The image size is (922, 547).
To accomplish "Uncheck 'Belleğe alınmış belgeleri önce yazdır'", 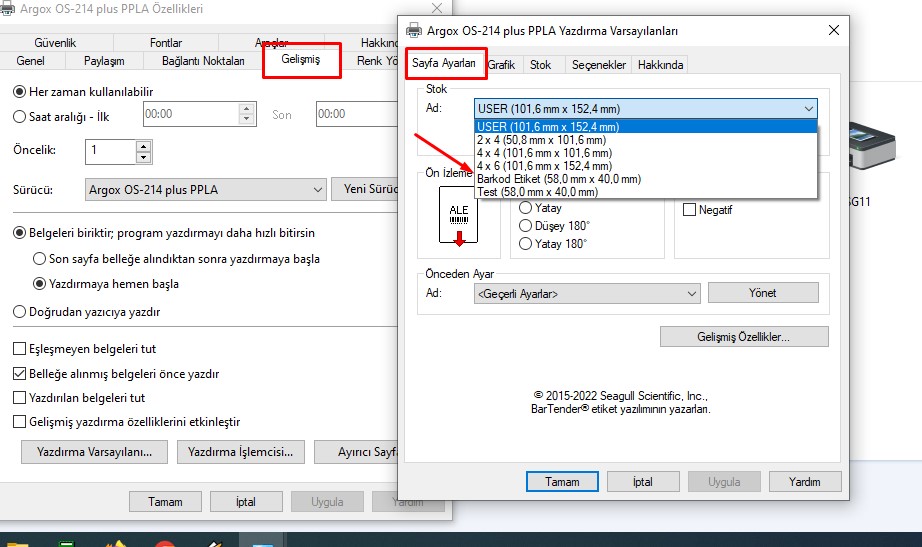I will tap(19, 373).
